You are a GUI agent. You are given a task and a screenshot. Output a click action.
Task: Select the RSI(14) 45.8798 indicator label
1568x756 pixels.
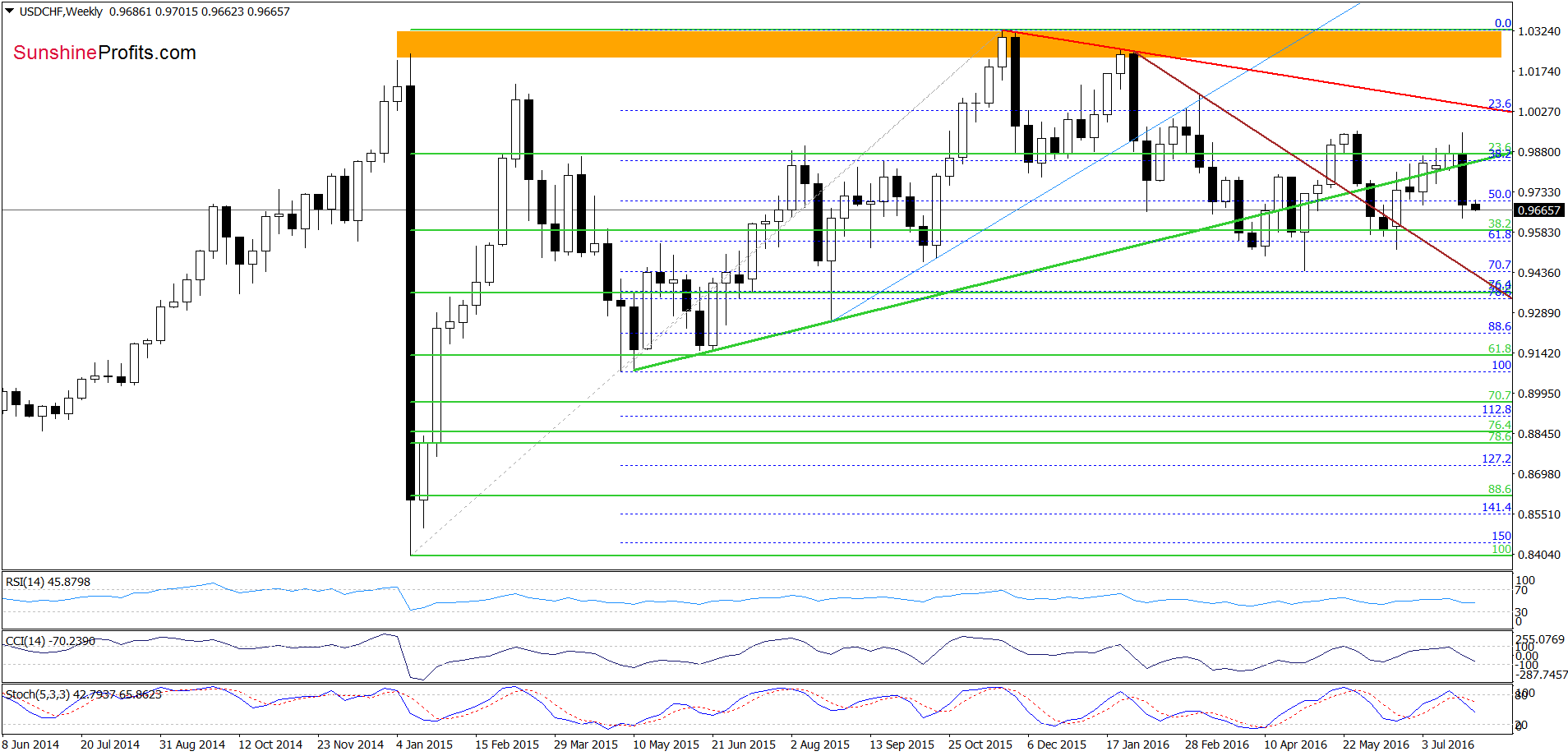[48, 582]
